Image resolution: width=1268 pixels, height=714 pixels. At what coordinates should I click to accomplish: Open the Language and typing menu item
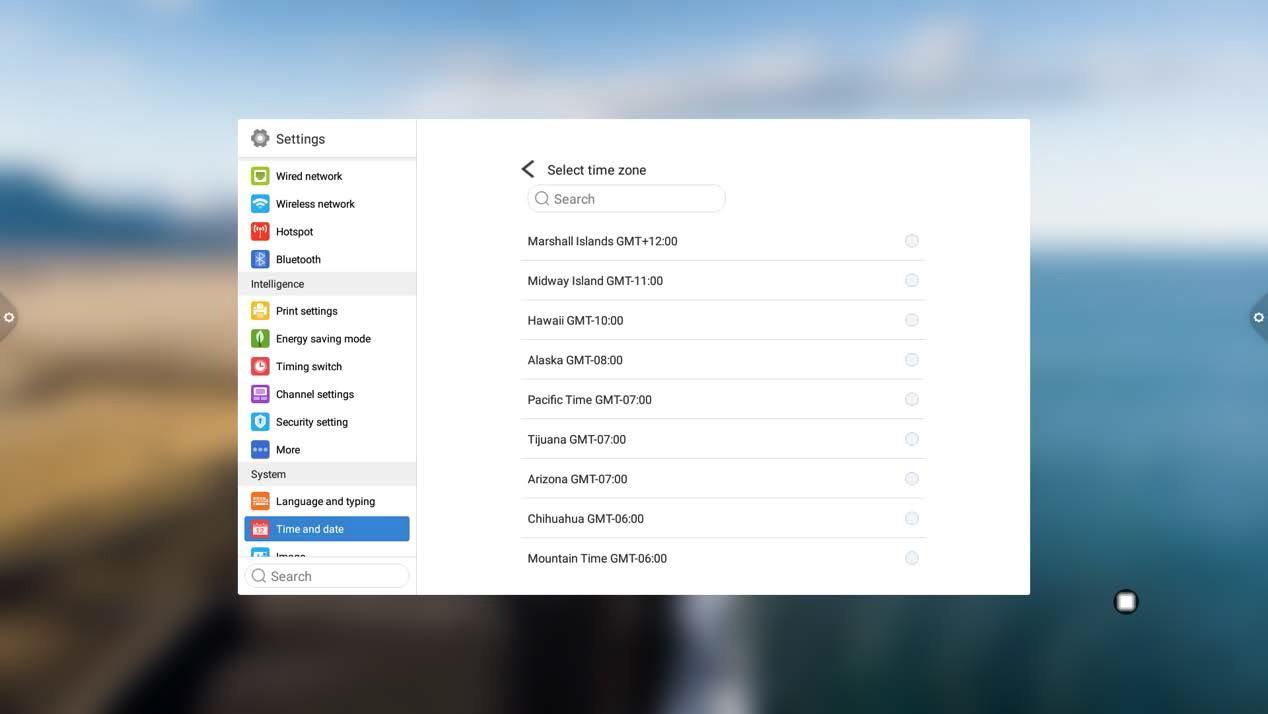(325, 501)
